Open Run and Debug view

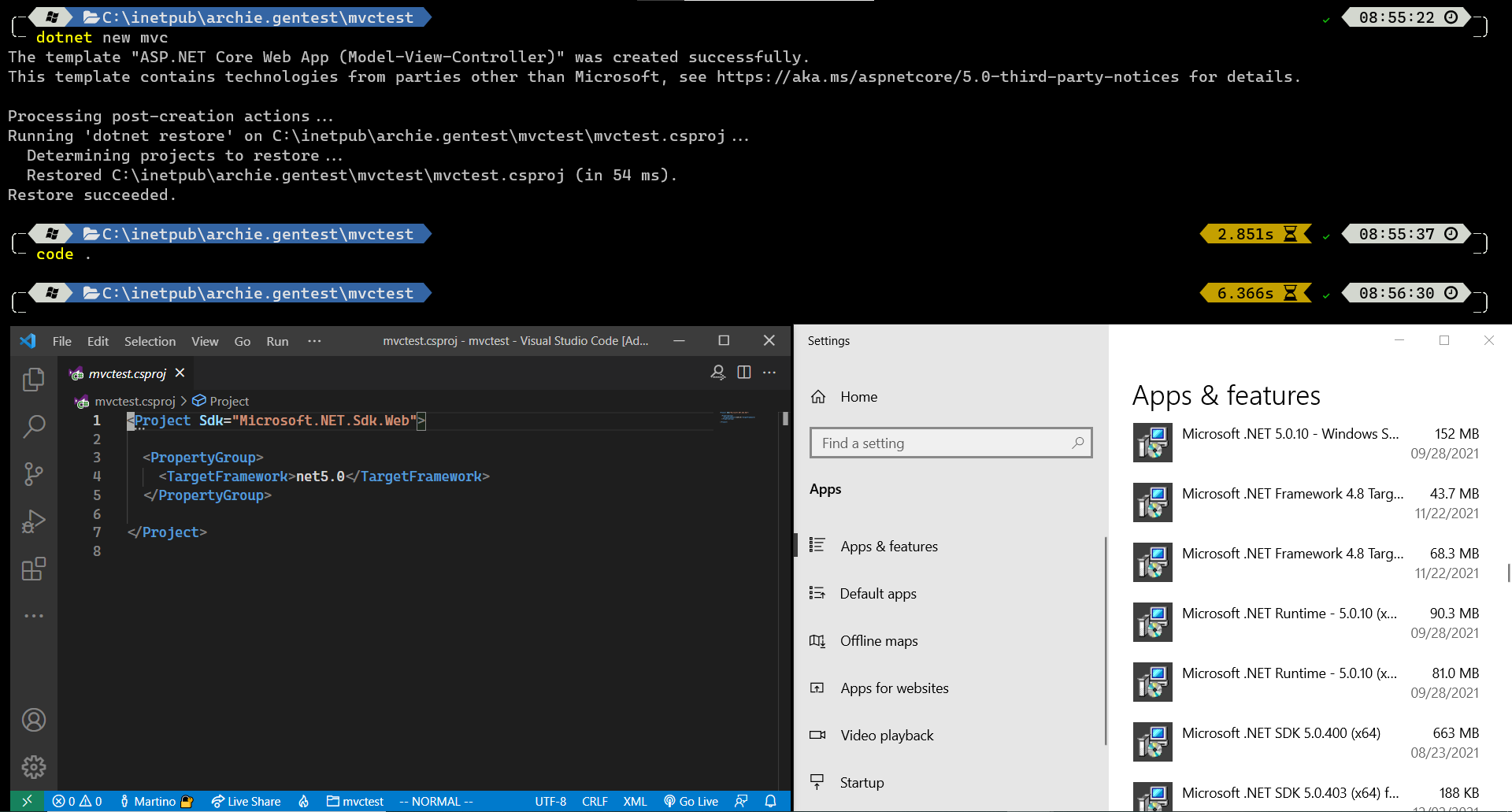pos(33,521)
